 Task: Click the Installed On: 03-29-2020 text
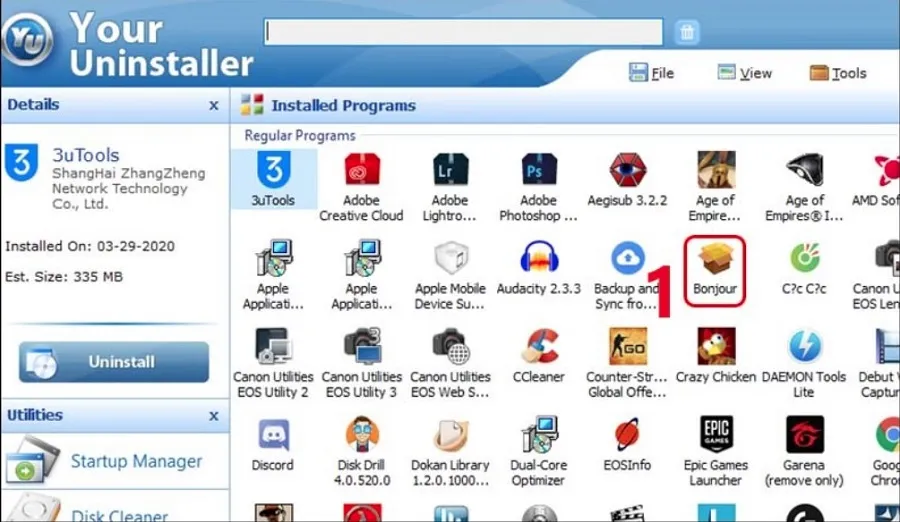(90, 246)
